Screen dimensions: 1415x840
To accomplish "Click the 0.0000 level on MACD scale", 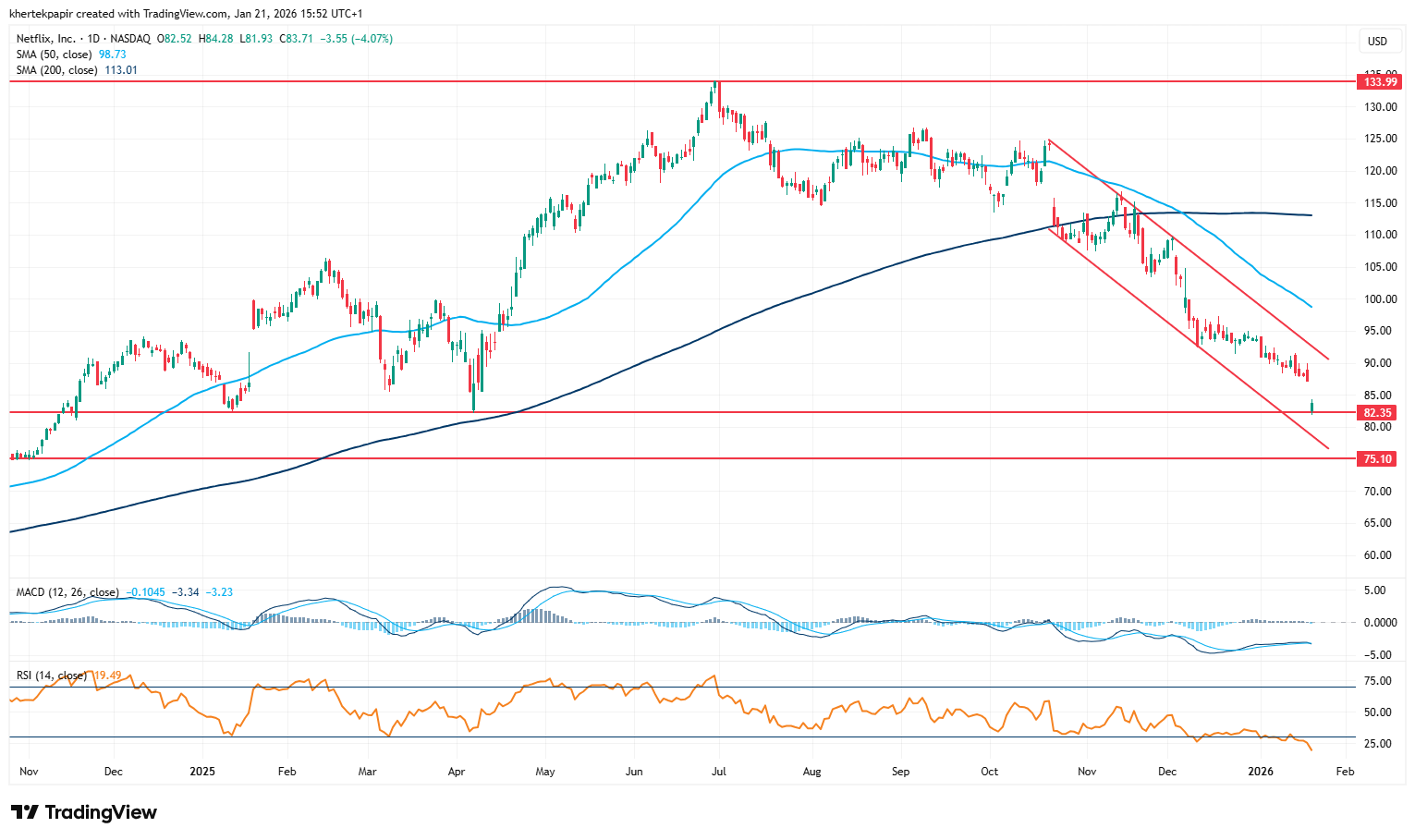I will 1379,623.
